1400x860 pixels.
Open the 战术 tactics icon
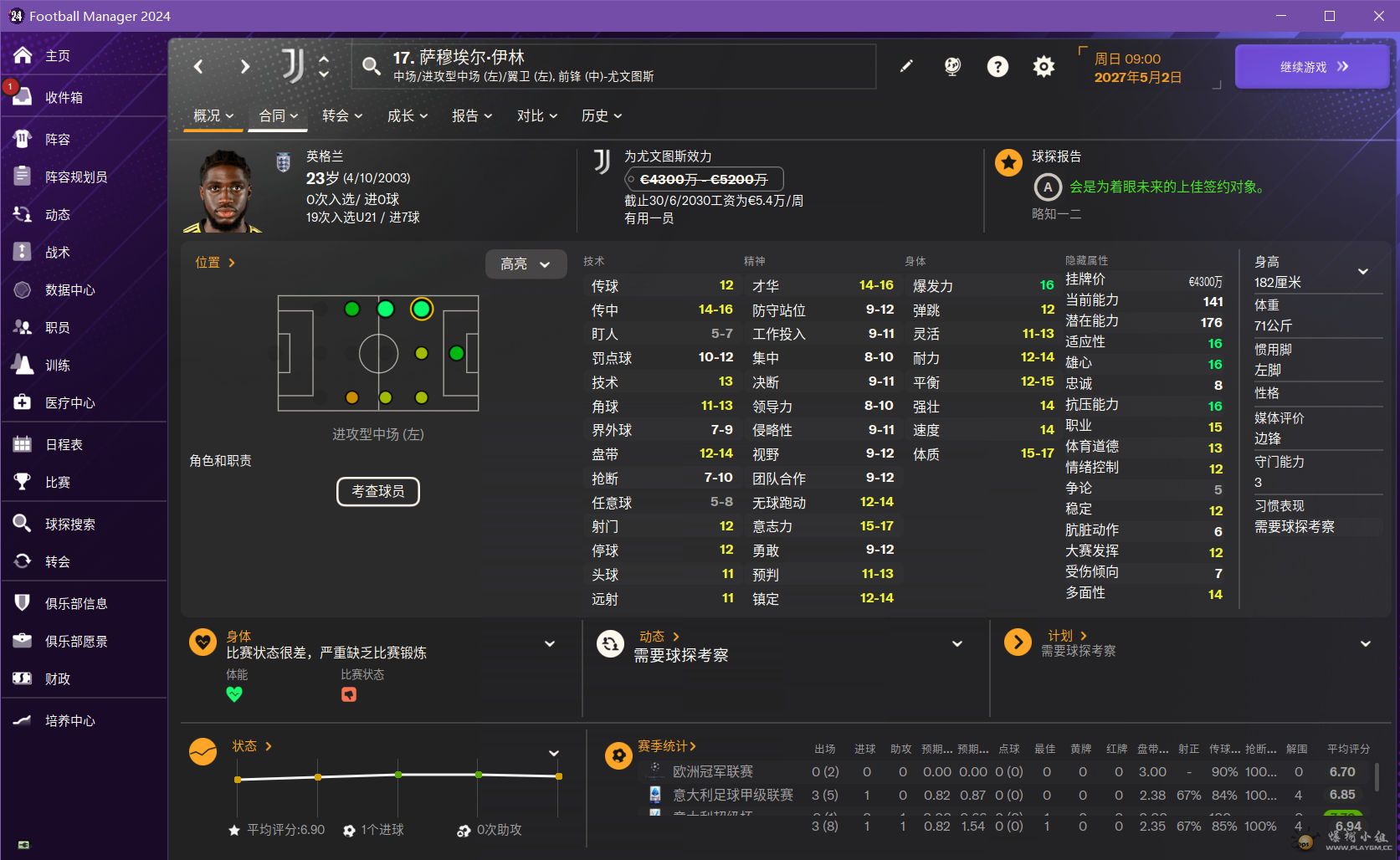pos(23,252)
